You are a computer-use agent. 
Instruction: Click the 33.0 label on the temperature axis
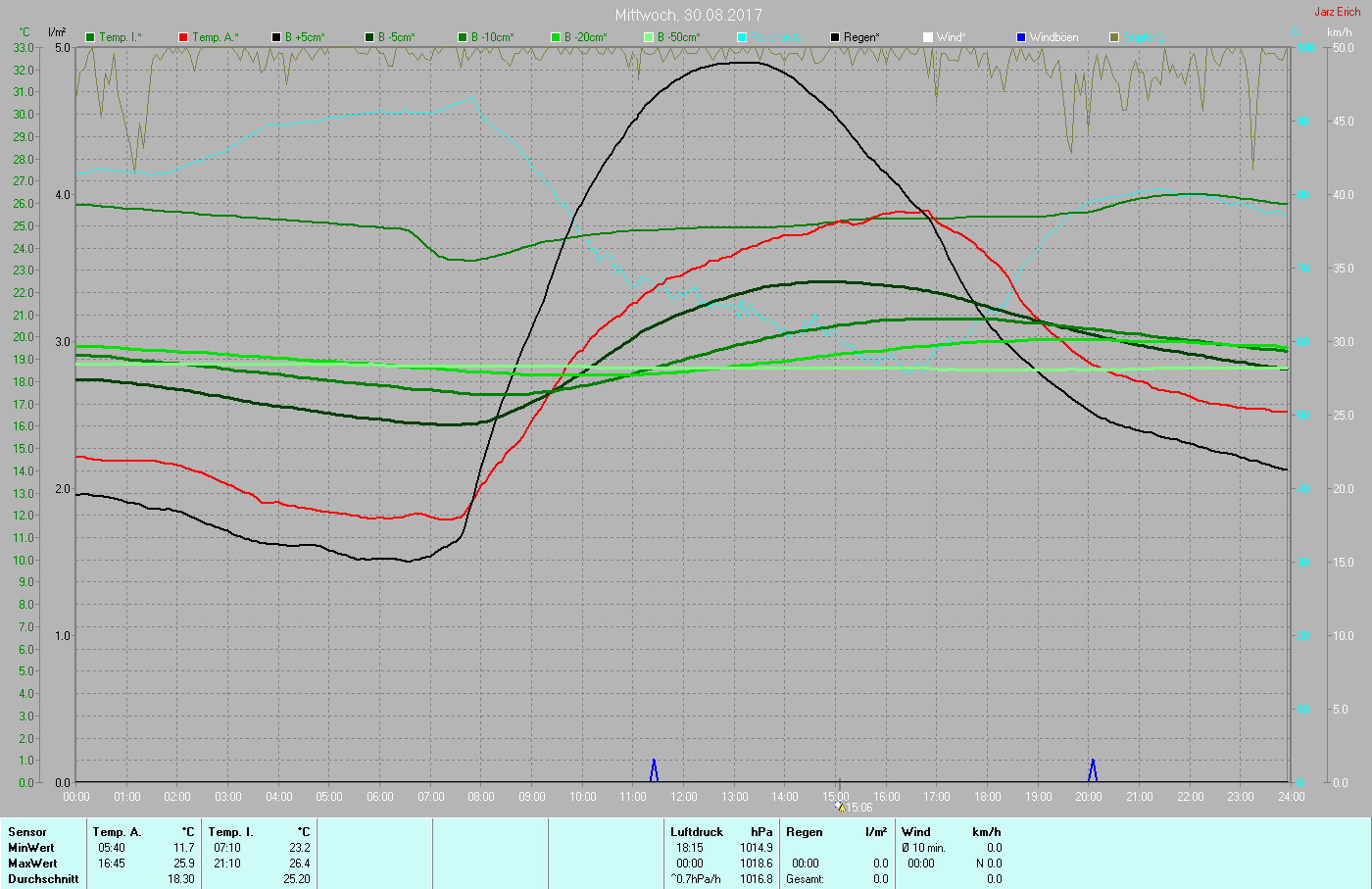pos(24,48)
